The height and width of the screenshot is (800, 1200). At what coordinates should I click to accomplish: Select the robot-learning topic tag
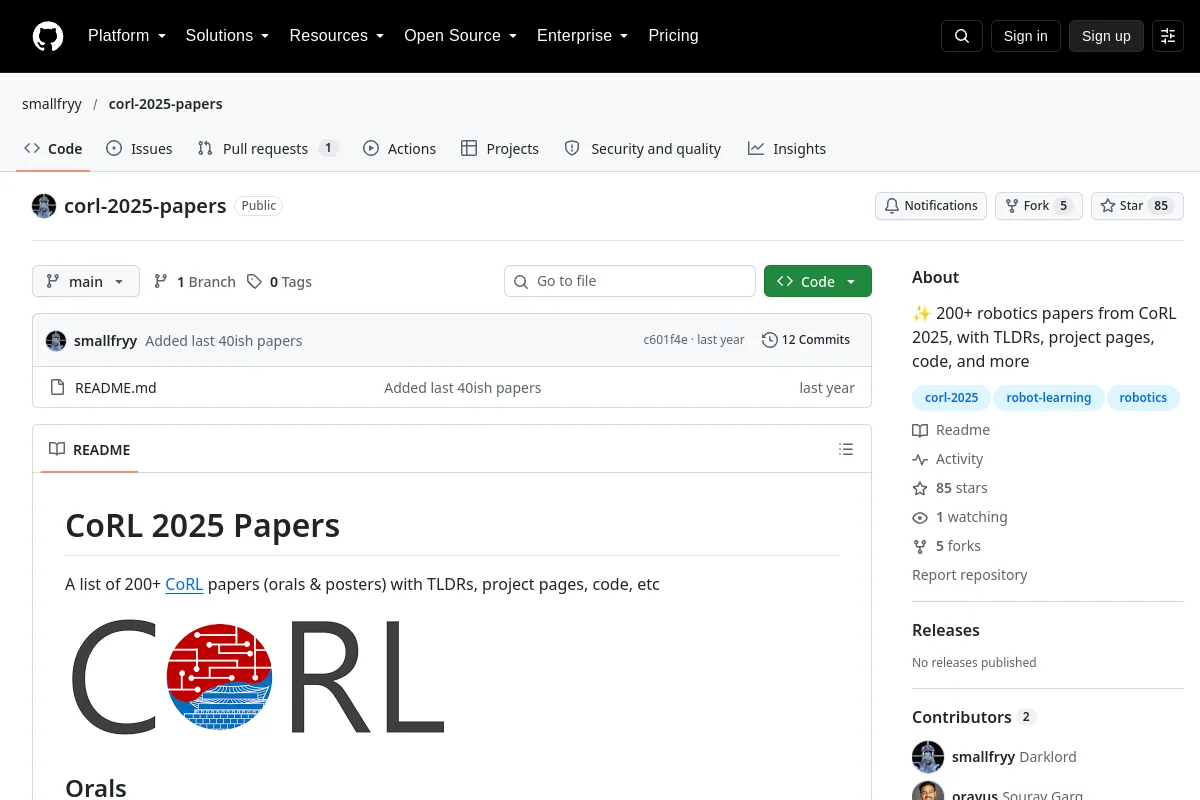[x=1049, y=398]
